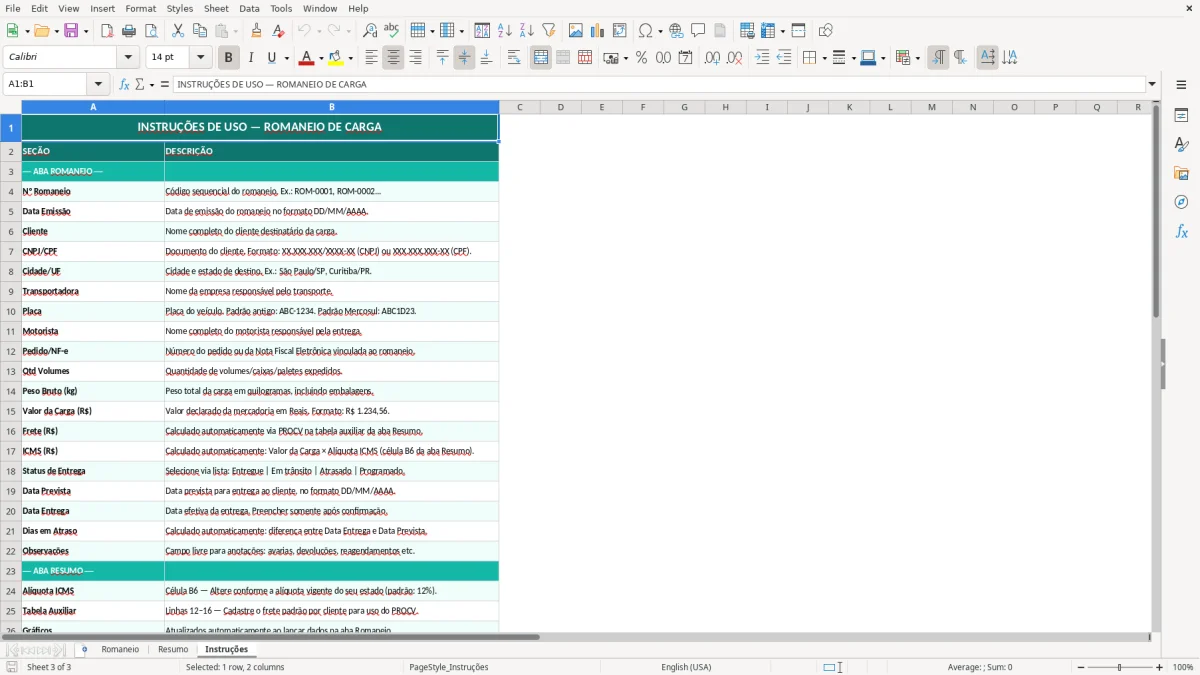Viewport: 1200px width, 675px height.
Task: Click the Delete Decimal Place icon
Action: click(734, 58)
